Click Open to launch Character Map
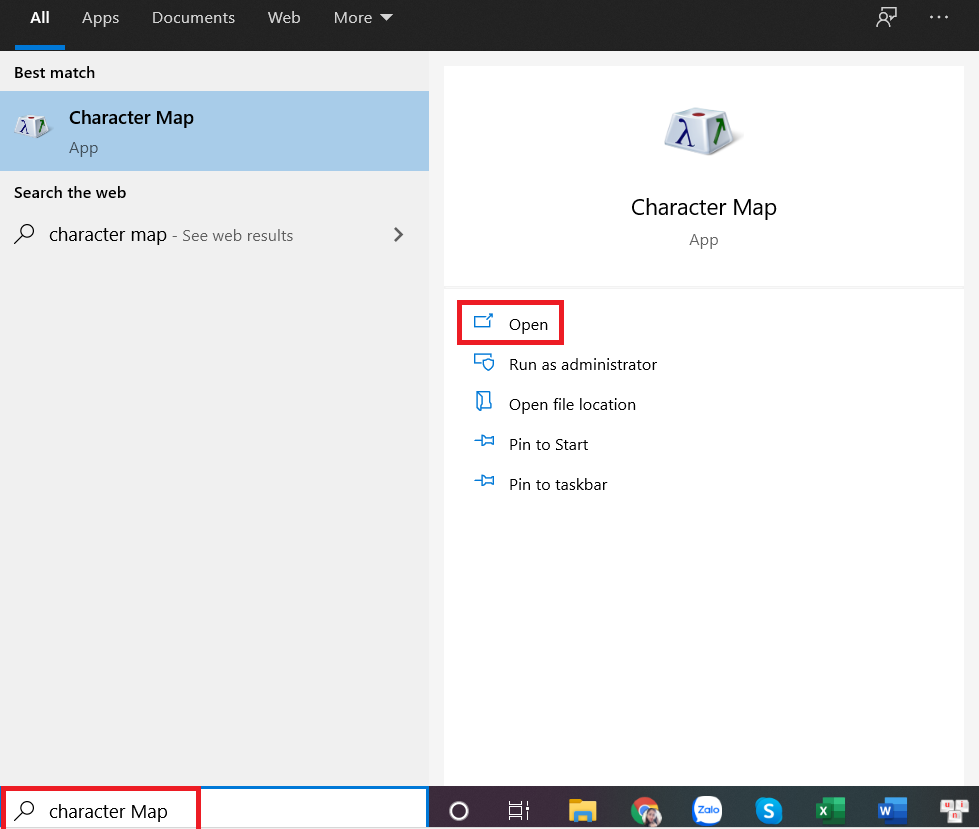Viewport: 979px width, 829px height. click(x=527, y=324)
